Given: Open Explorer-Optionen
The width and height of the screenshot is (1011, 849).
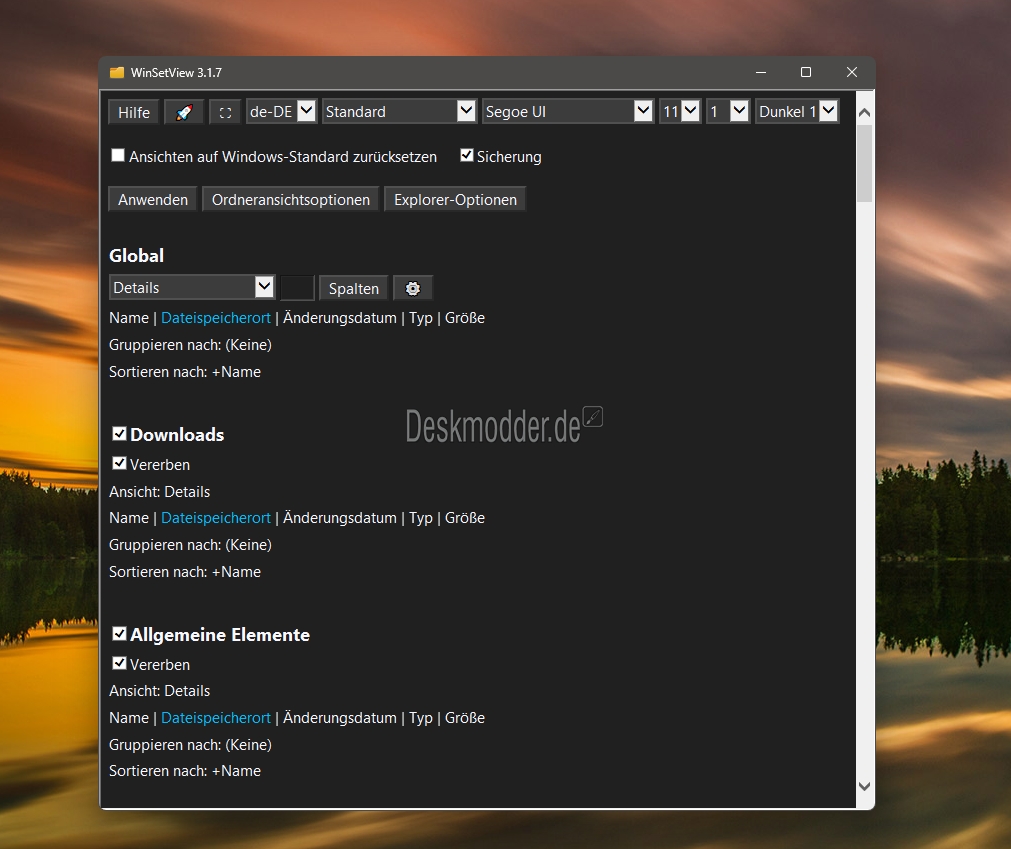Looking at the screenshot, I should 455,200.
